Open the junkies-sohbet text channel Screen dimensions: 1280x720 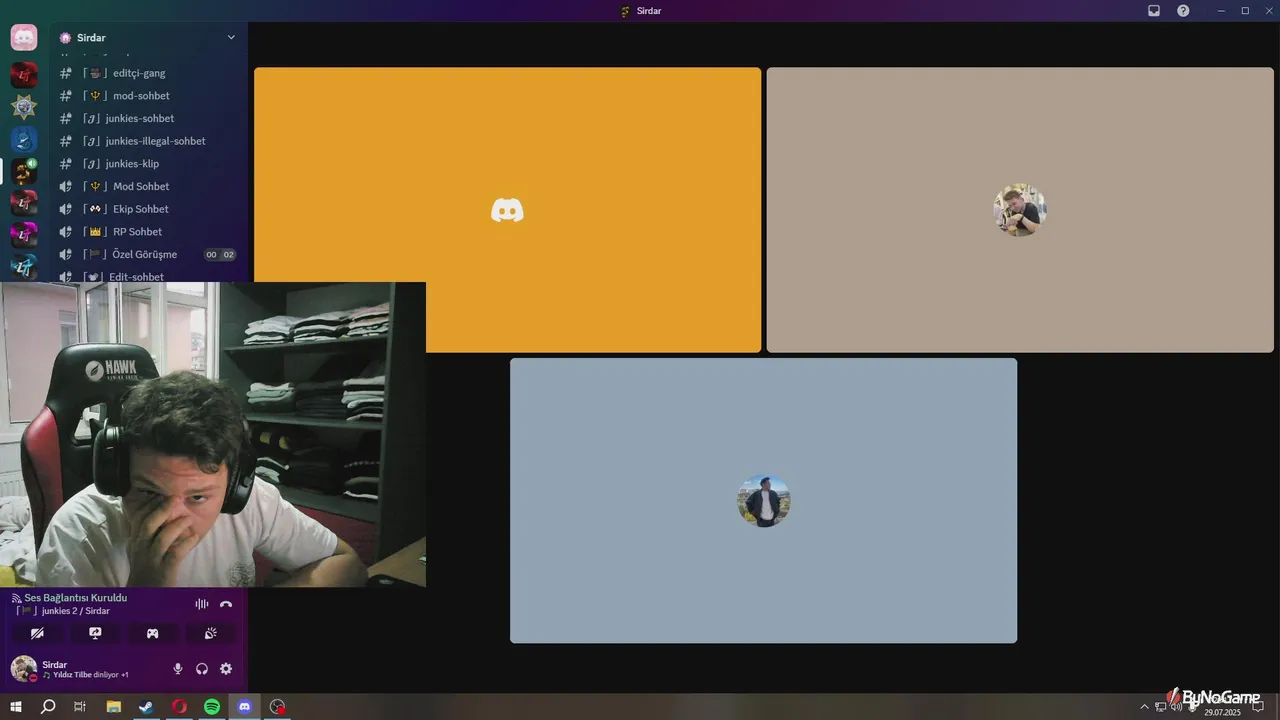click(148, 118)
